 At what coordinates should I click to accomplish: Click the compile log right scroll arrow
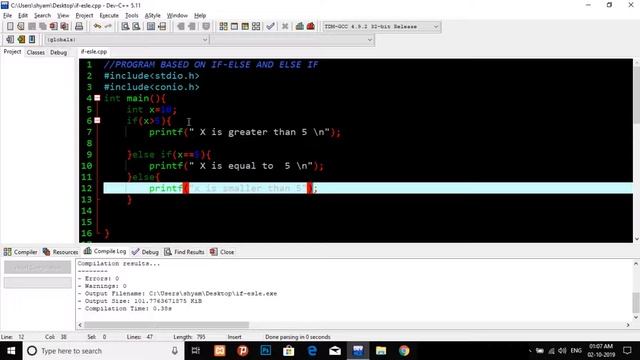628,325
